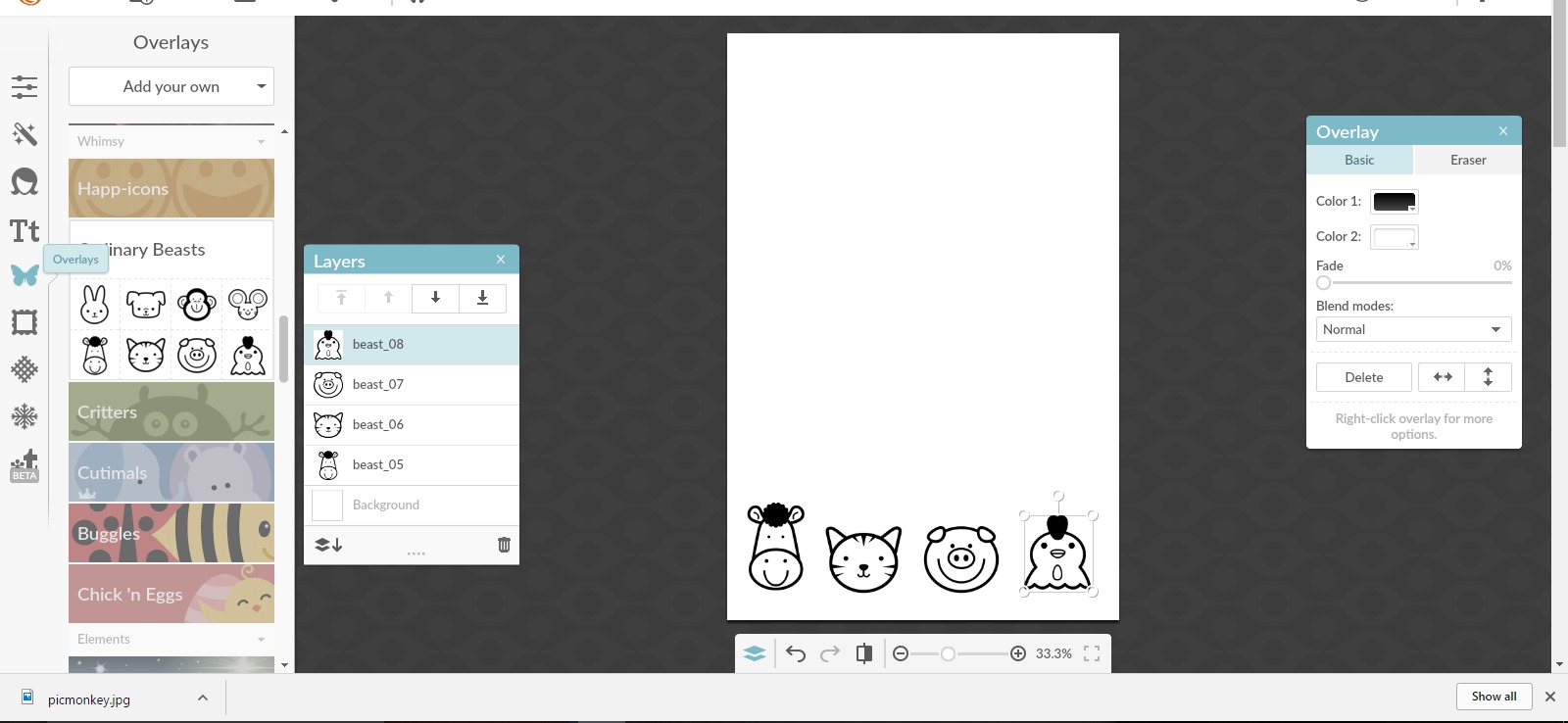Add the mouse beast overlay
The image size is (1568, 723).
tap(248, 304)
